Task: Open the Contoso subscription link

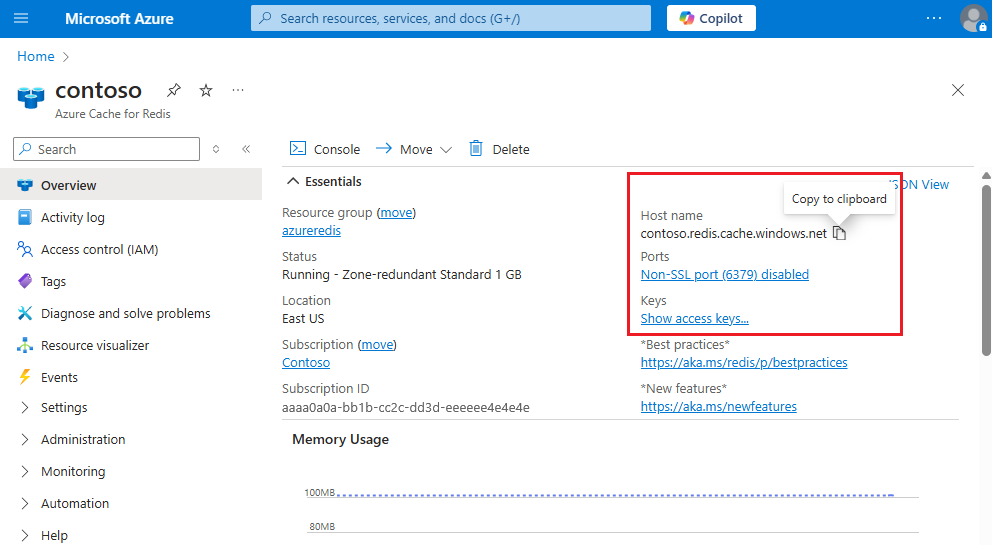Action: point(306,363)
